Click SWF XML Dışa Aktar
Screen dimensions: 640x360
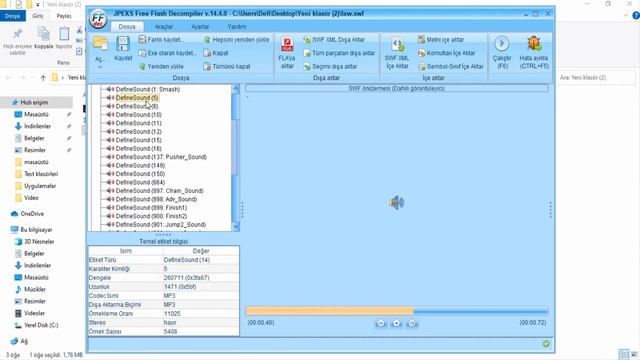334,40
